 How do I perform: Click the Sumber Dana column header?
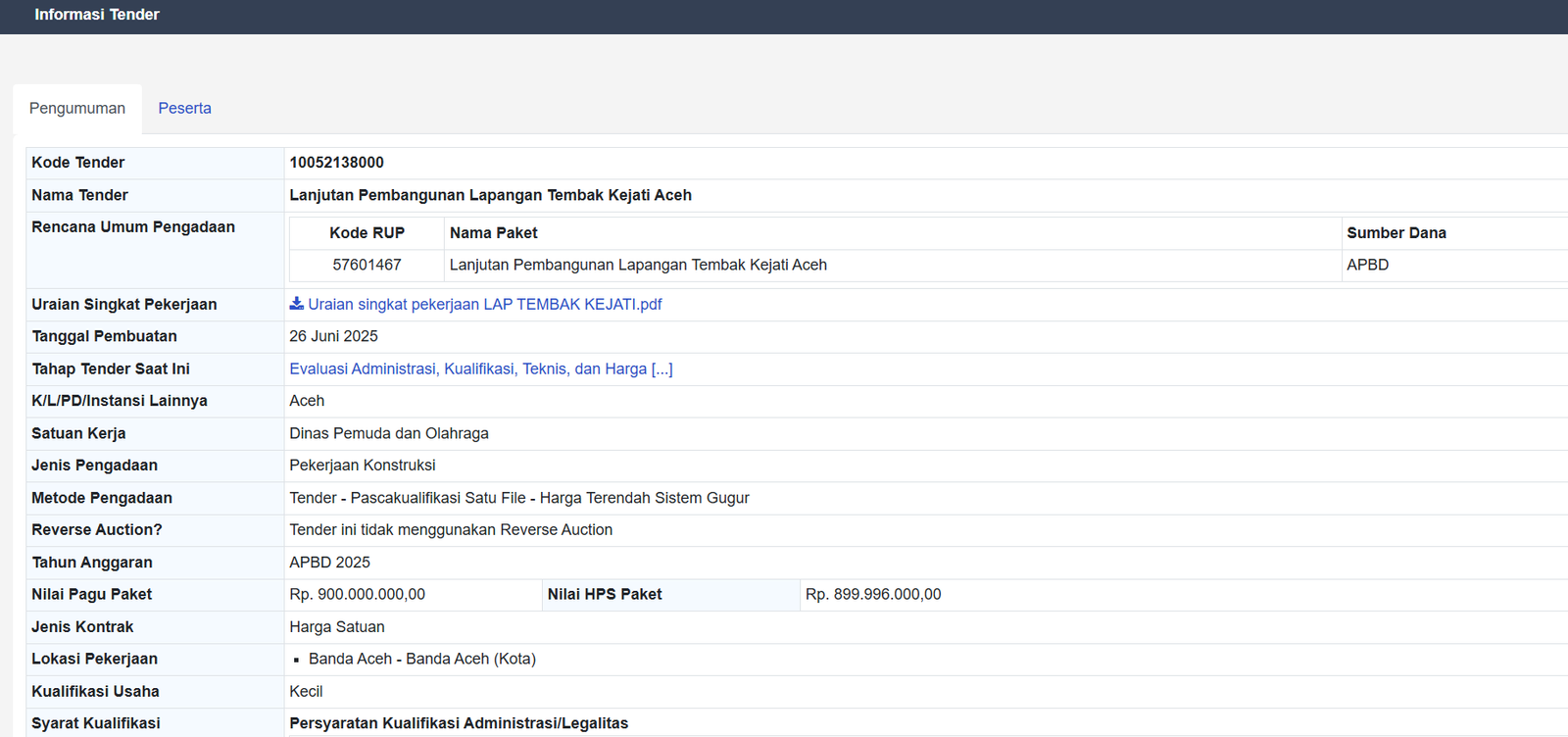1396,233
